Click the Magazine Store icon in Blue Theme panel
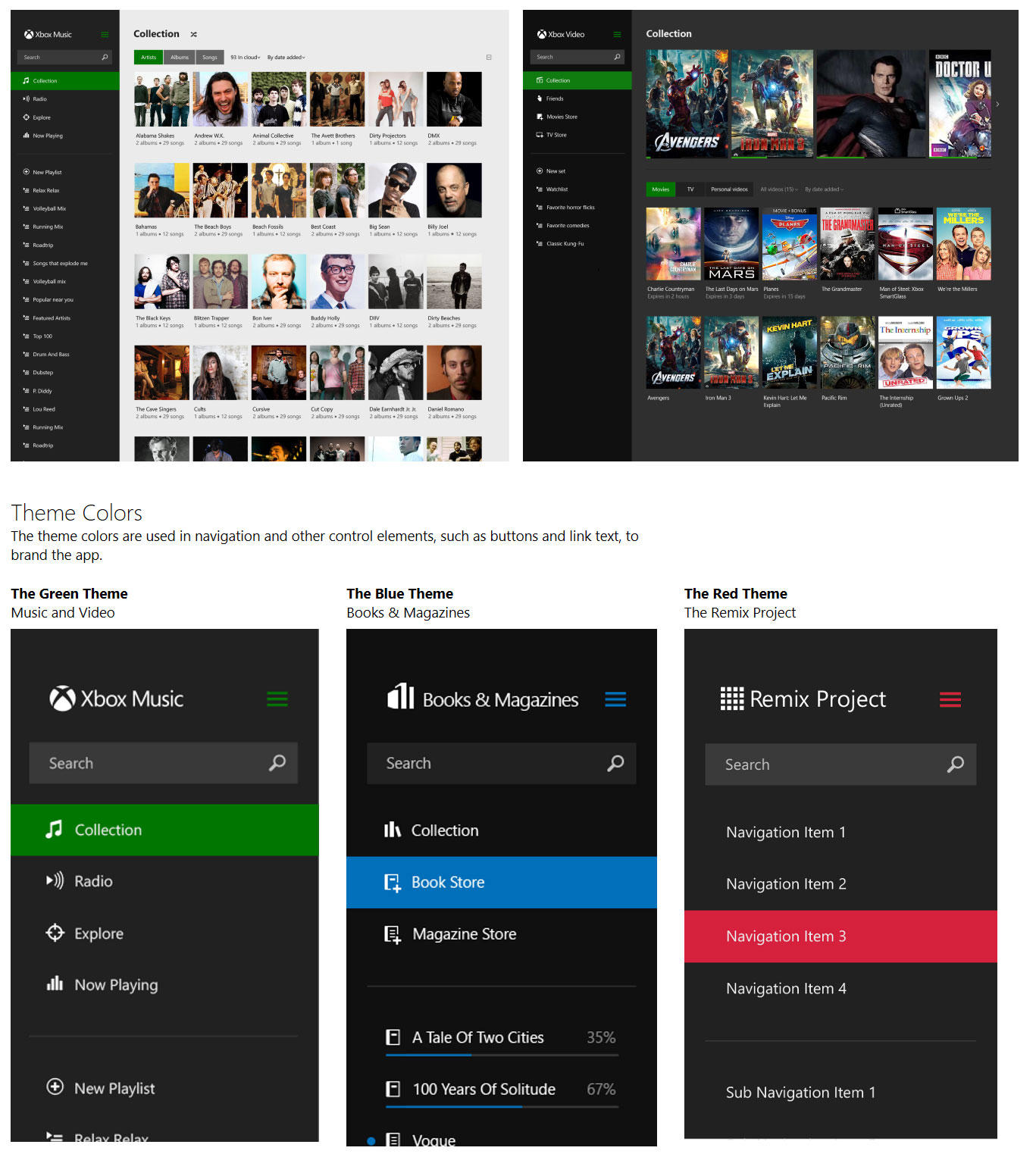The width and height of the screenshot is (1036, 1157). [392, 934]
